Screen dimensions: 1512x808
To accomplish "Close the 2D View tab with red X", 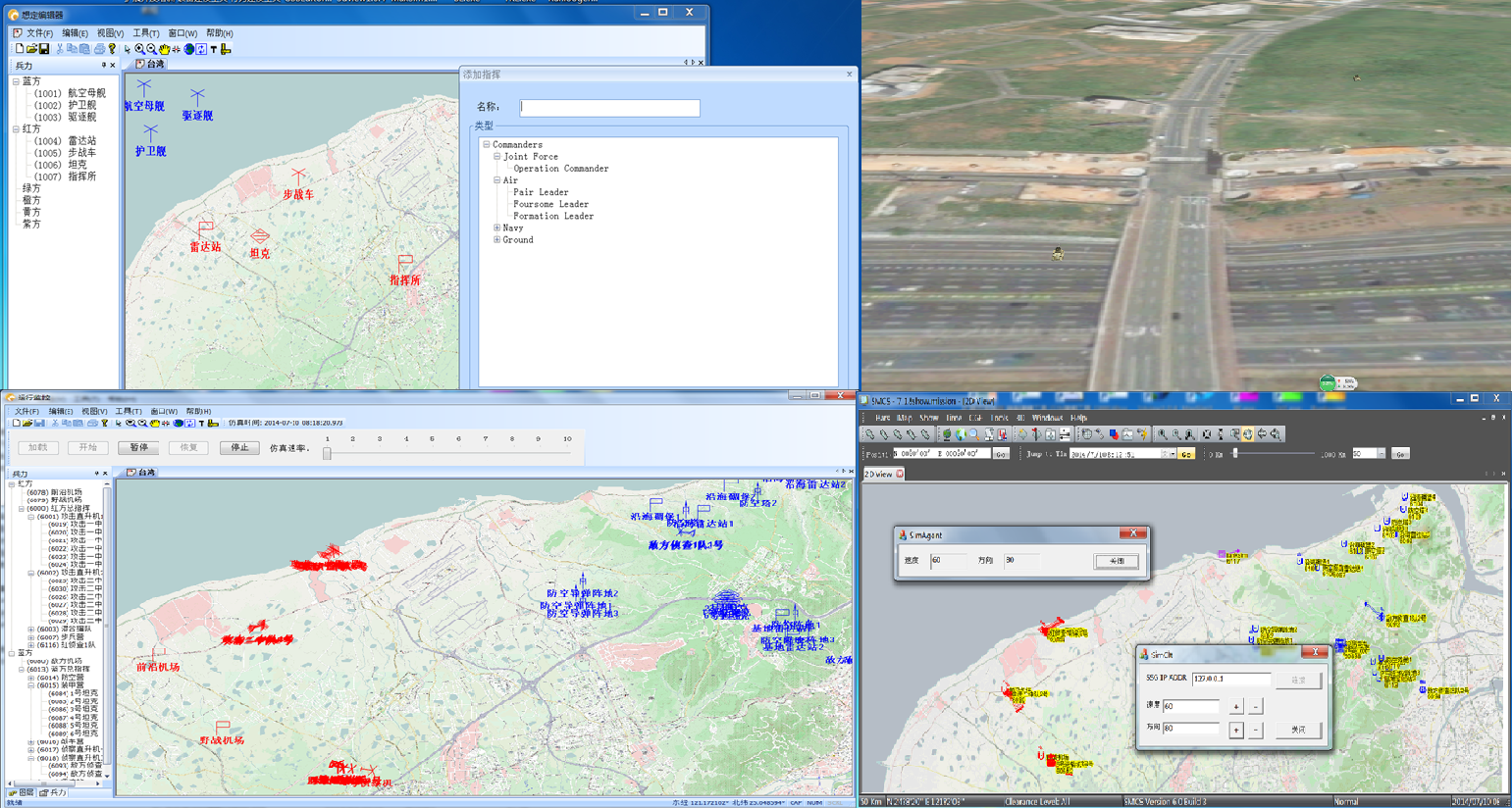I will click(900, 475).
